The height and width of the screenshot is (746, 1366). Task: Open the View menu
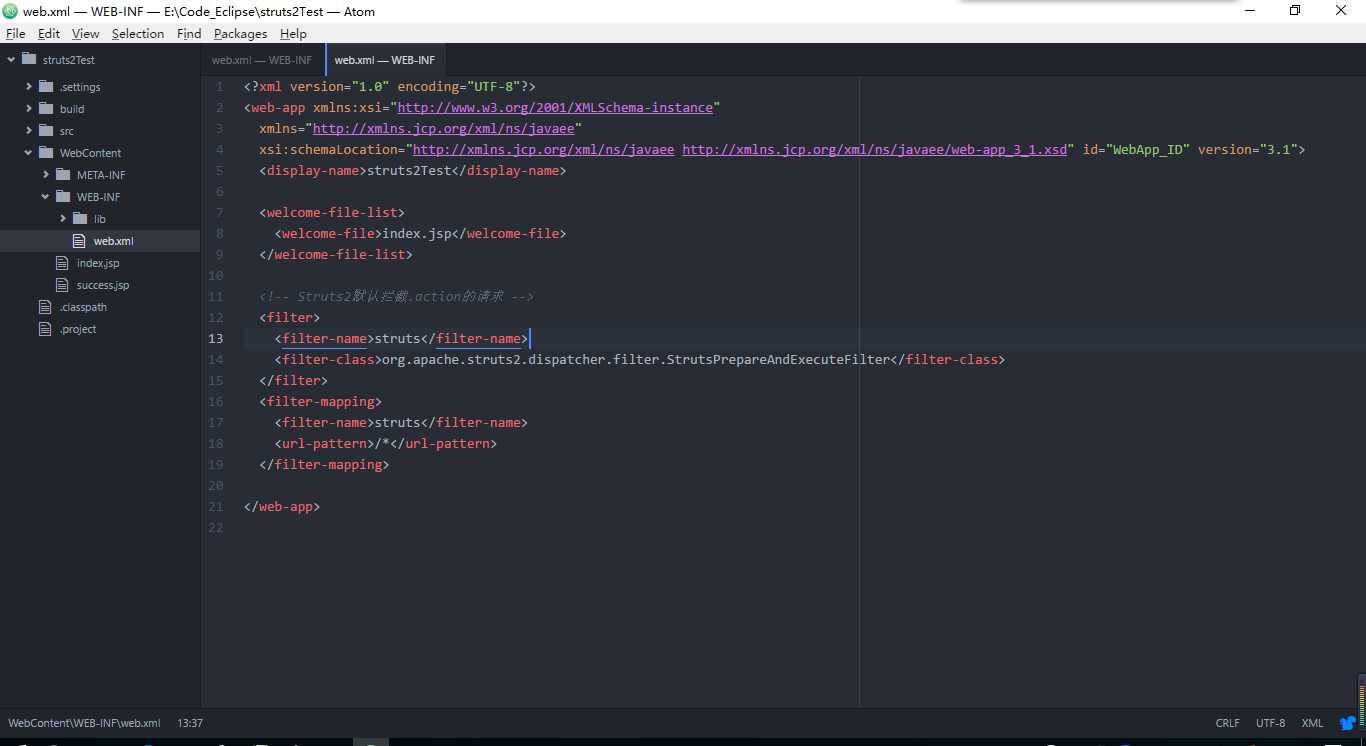(x=86, y=33)
